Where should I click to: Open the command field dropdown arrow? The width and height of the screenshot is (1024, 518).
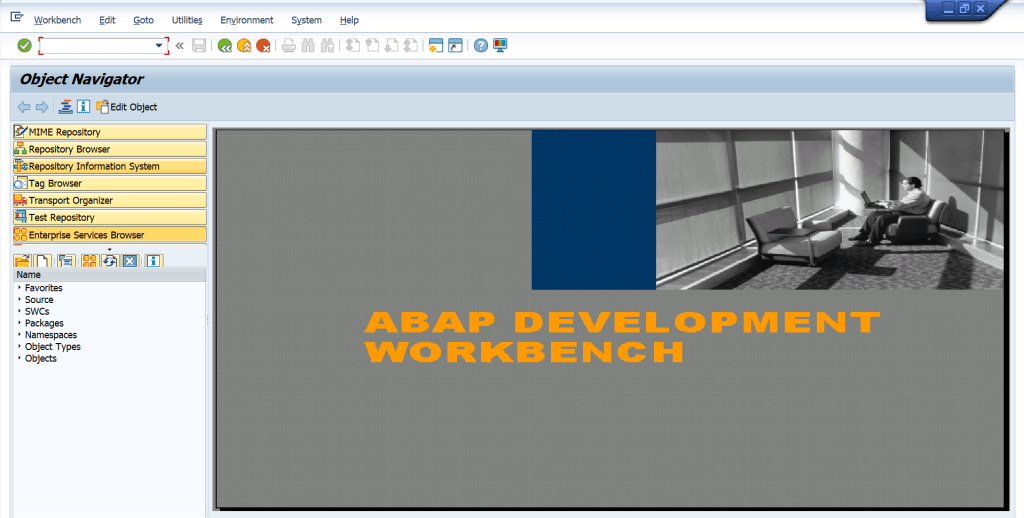pyautogui.click(x=159, y=46)
